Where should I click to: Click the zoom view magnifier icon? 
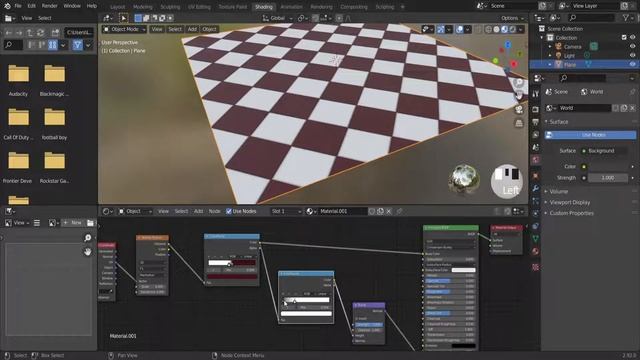[519, 83]
